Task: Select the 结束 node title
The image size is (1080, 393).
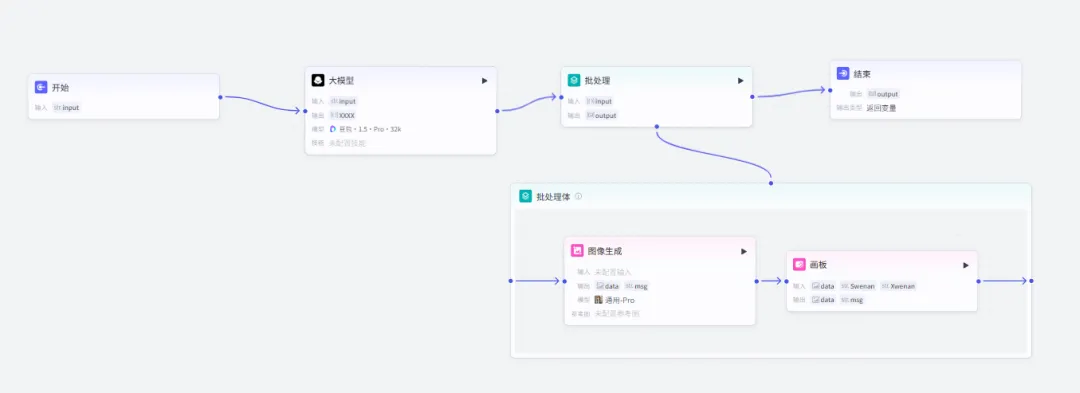Action: [x=862, y=74]
